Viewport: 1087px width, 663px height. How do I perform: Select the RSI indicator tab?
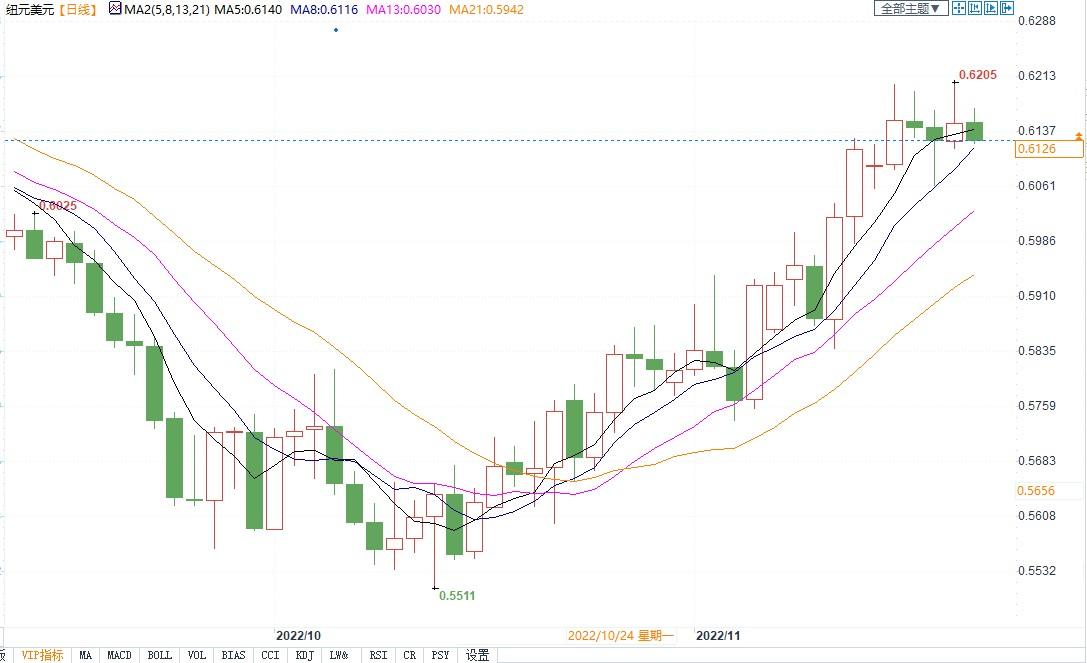[378, 655]
